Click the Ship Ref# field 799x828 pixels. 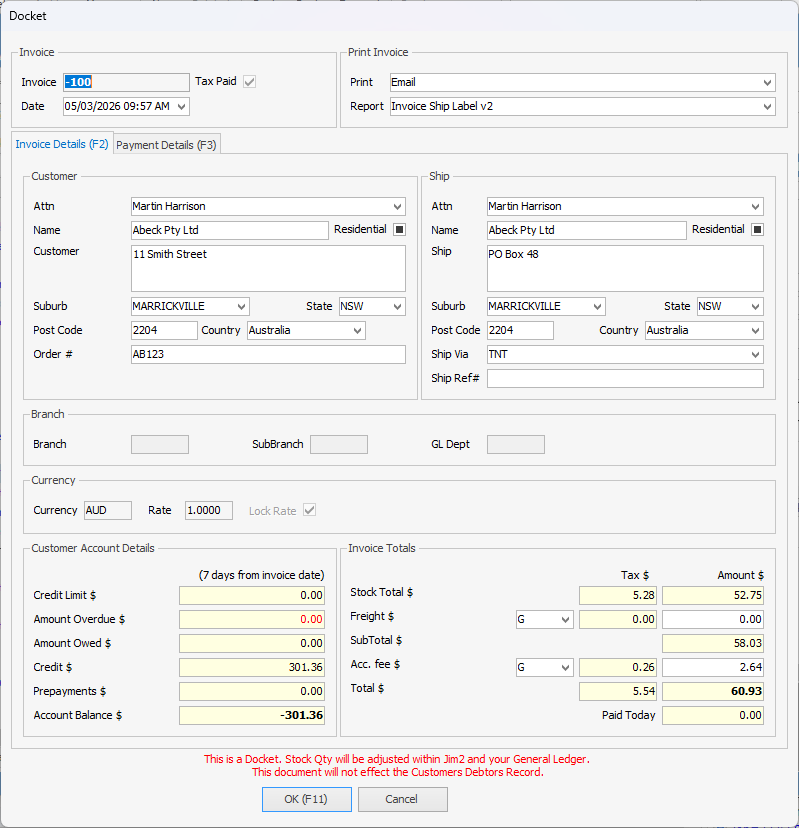pyautogui.click(x=625, y=379)
